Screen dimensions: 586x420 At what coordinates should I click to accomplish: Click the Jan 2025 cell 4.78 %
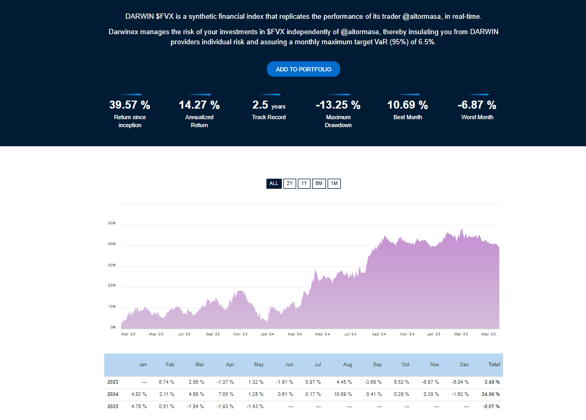[x=139, y=406]
